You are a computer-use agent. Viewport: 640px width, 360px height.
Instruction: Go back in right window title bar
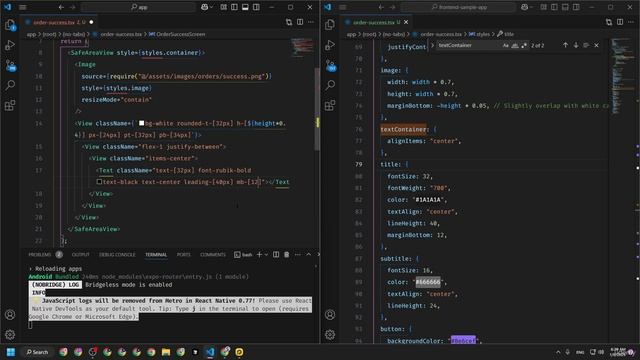coord(381,7)
